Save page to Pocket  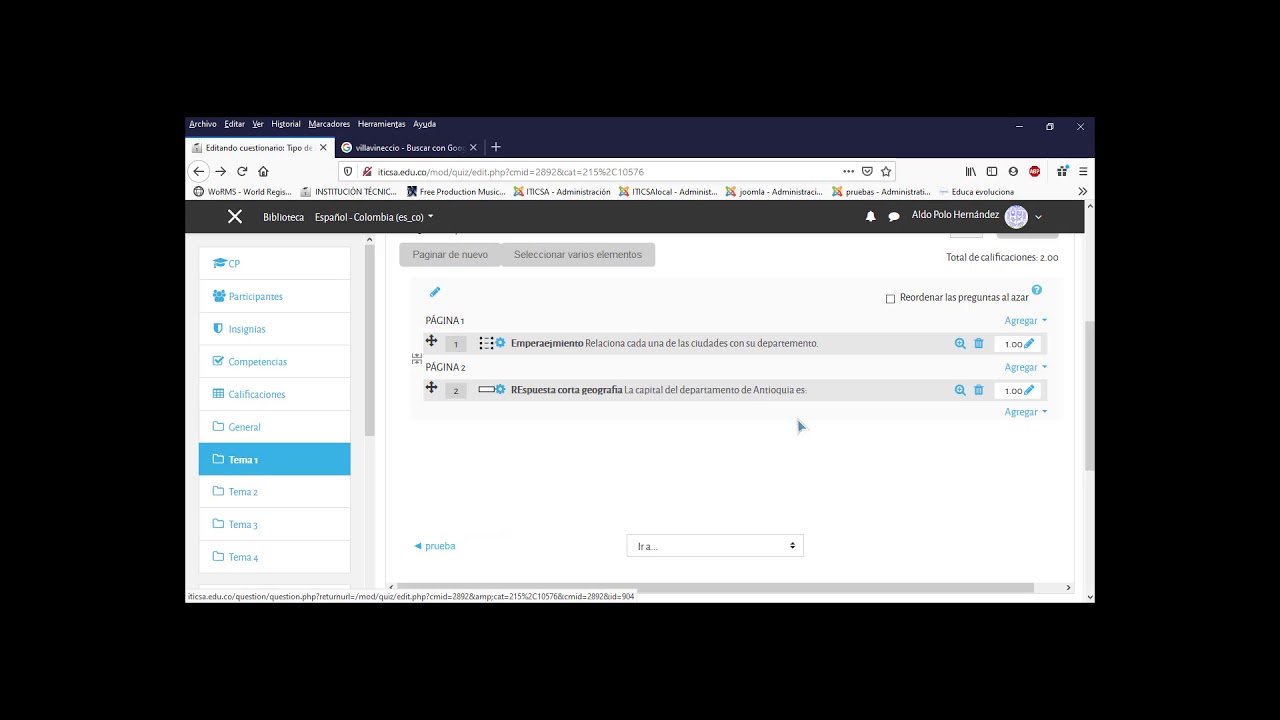click(867, 171)
